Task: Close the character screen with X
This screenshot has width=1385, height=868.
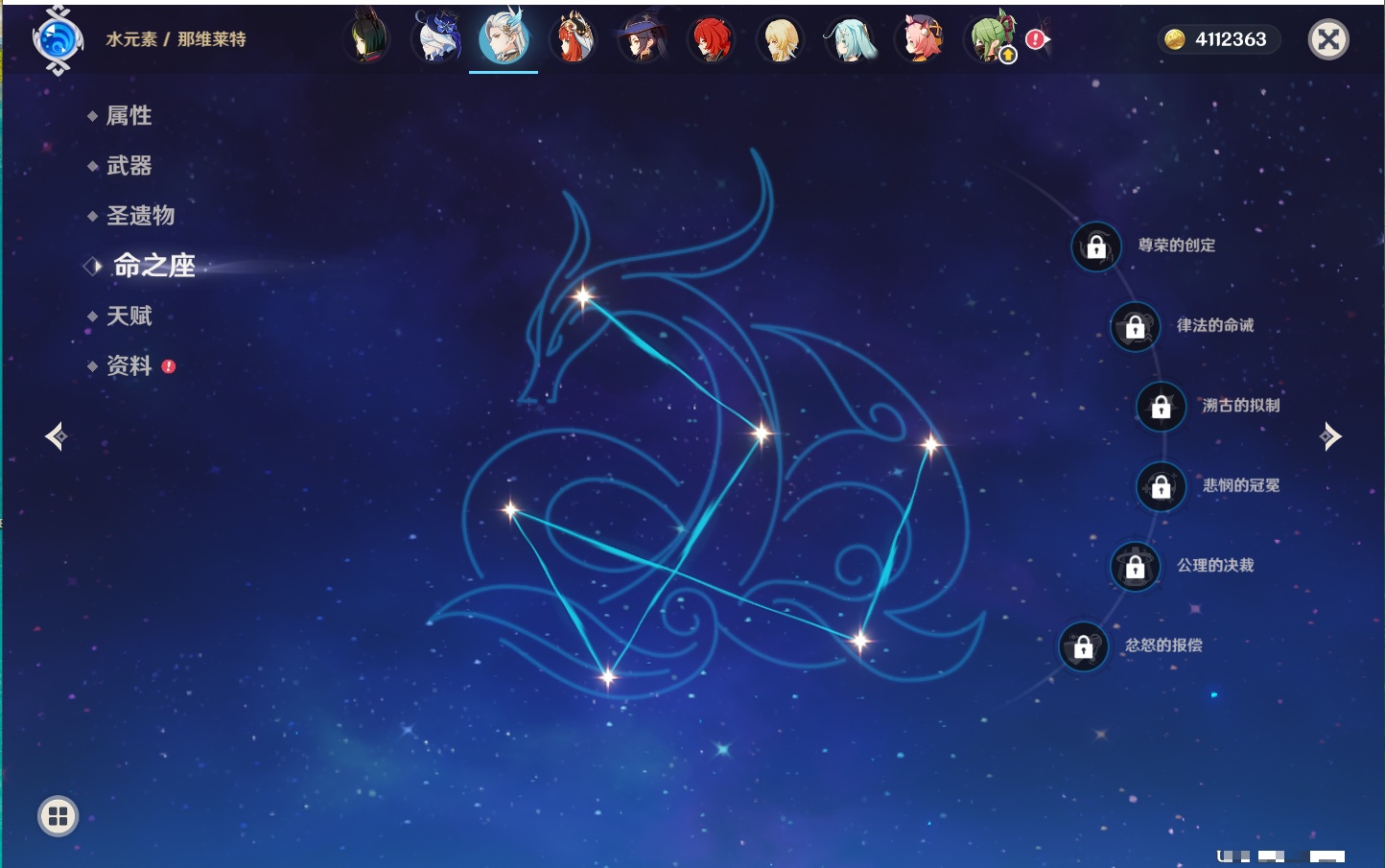Action: [x=1328, y=39]
